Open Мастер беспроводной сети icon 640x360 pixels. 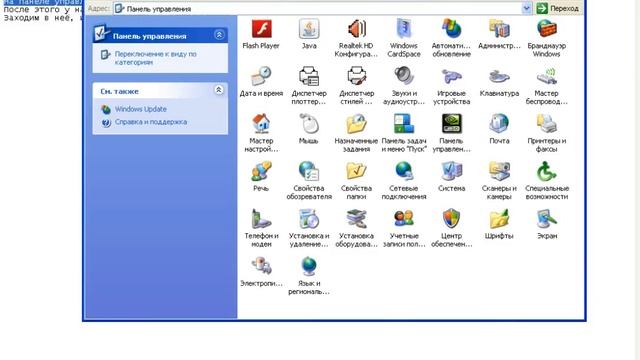[547, 76]
